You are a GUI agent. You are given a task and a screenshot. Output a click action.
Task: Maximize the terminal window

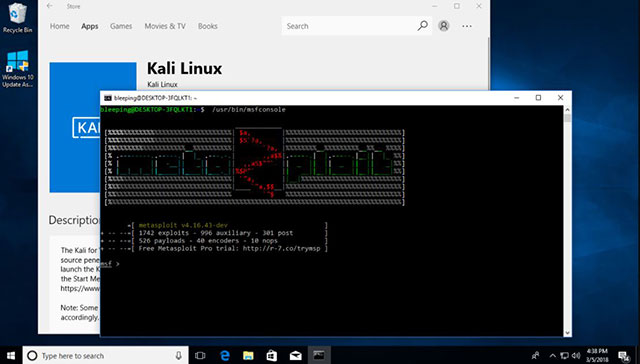538,98
